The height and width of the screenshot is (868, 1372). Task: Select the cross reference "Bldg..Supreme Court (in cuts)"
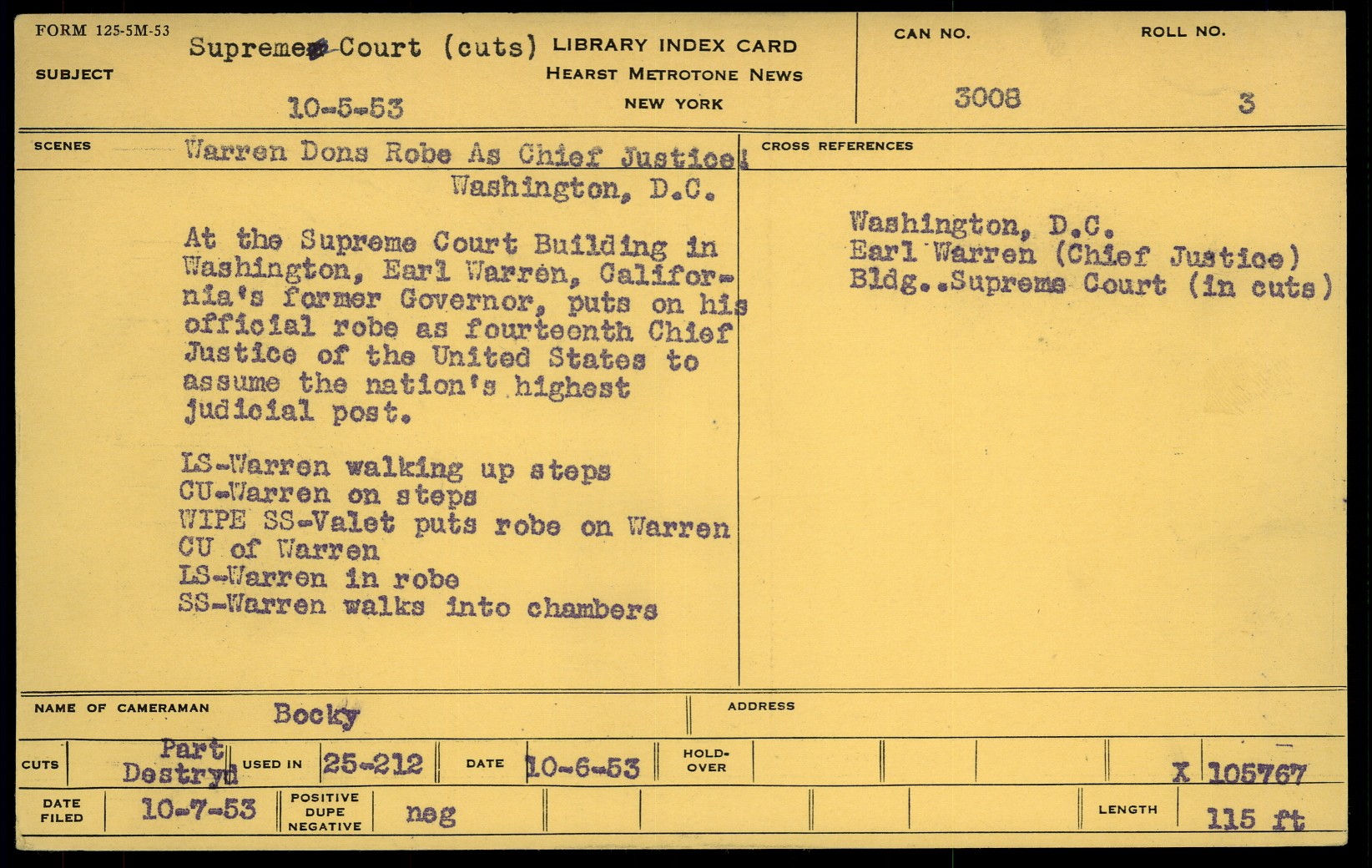coord(1091,284)
